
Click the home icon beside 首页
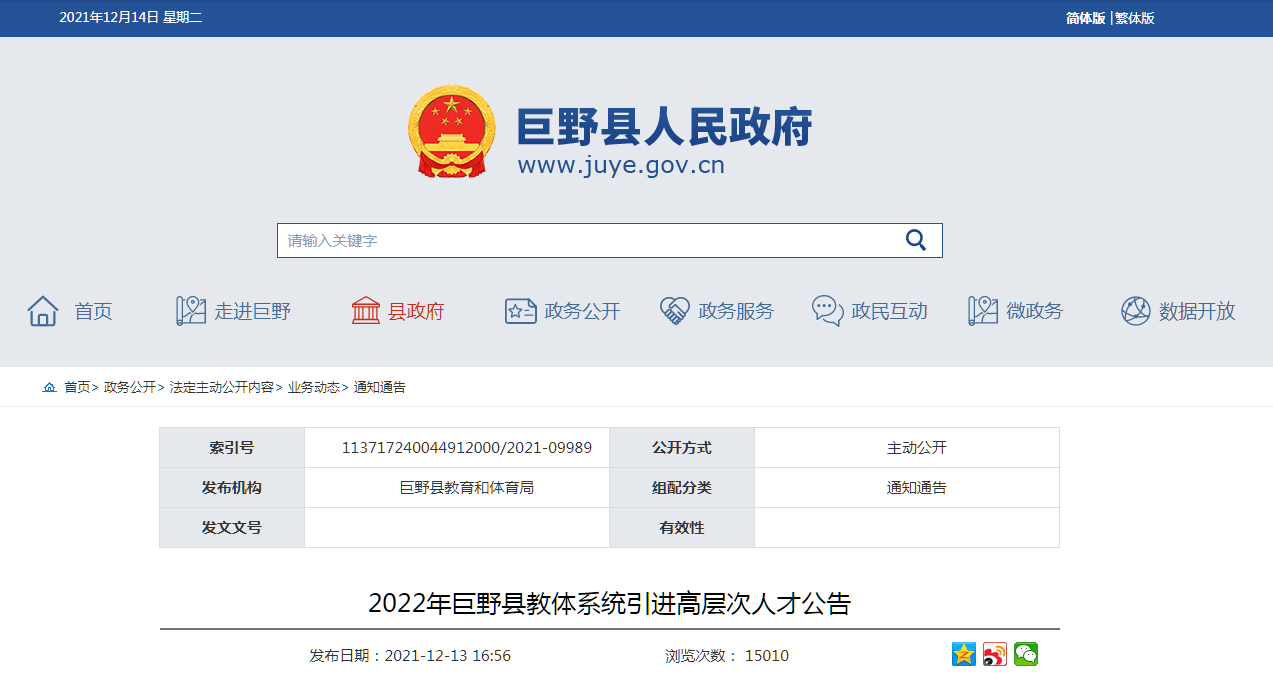pos(43,311)
